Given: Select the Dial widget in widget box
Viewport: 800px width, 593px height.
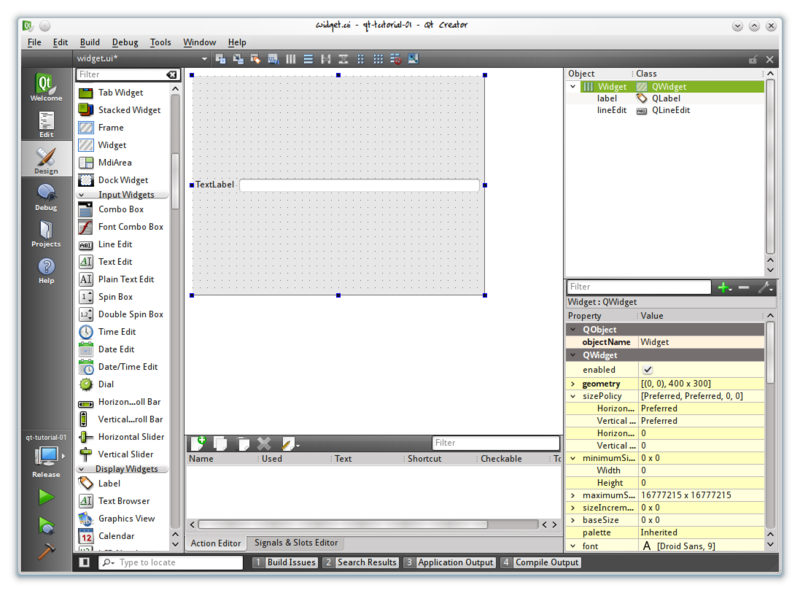Looking at the screenshot, I should point(106,384).
